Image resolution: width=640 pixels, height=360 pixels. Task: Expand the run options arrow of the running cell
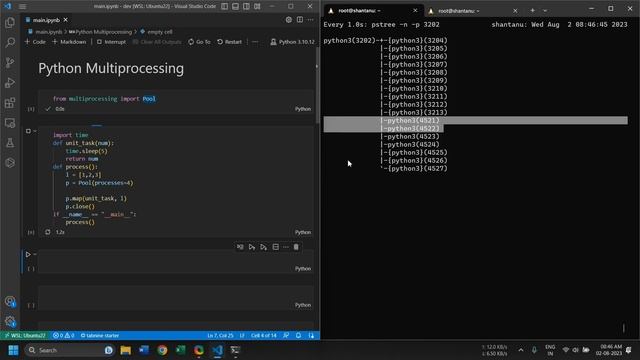tap(35, 131)
